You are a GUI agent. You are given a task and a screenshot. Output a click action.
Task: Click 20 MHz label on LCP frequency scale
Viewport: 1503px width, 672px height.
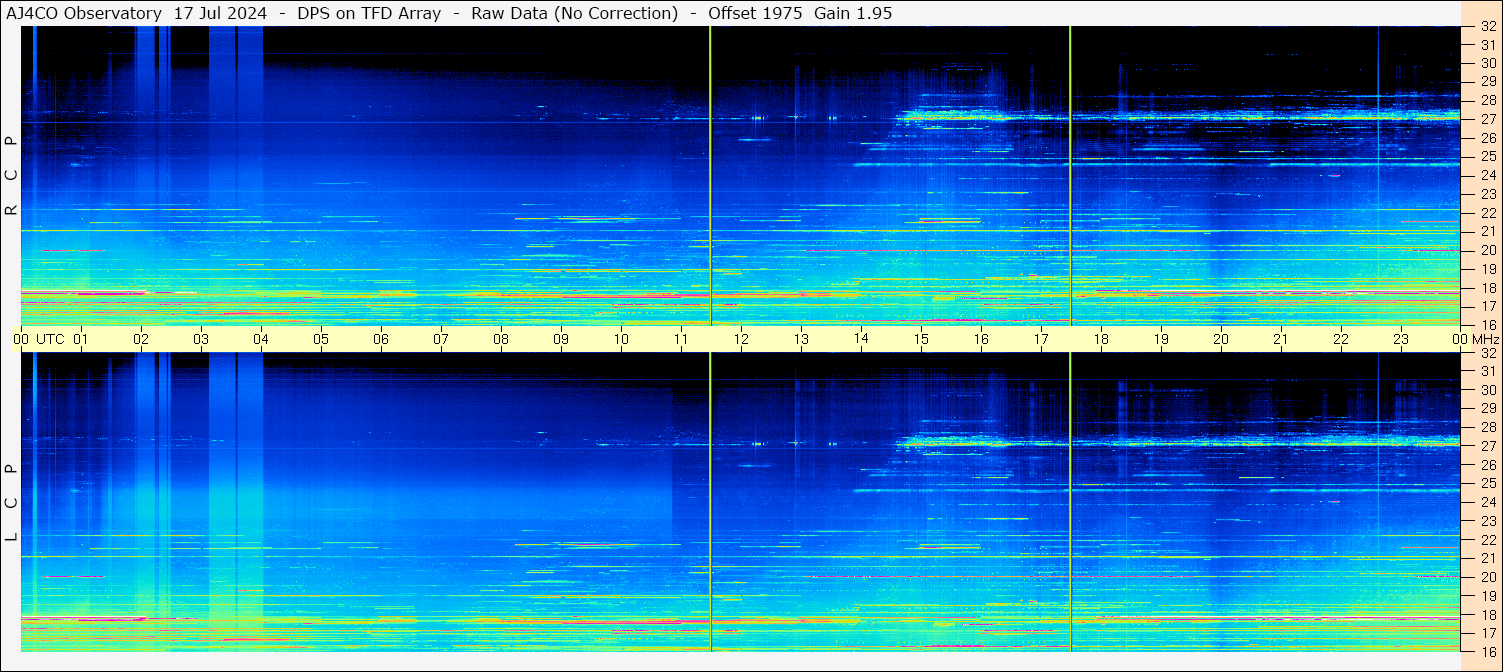click(x=1487, y=577)
